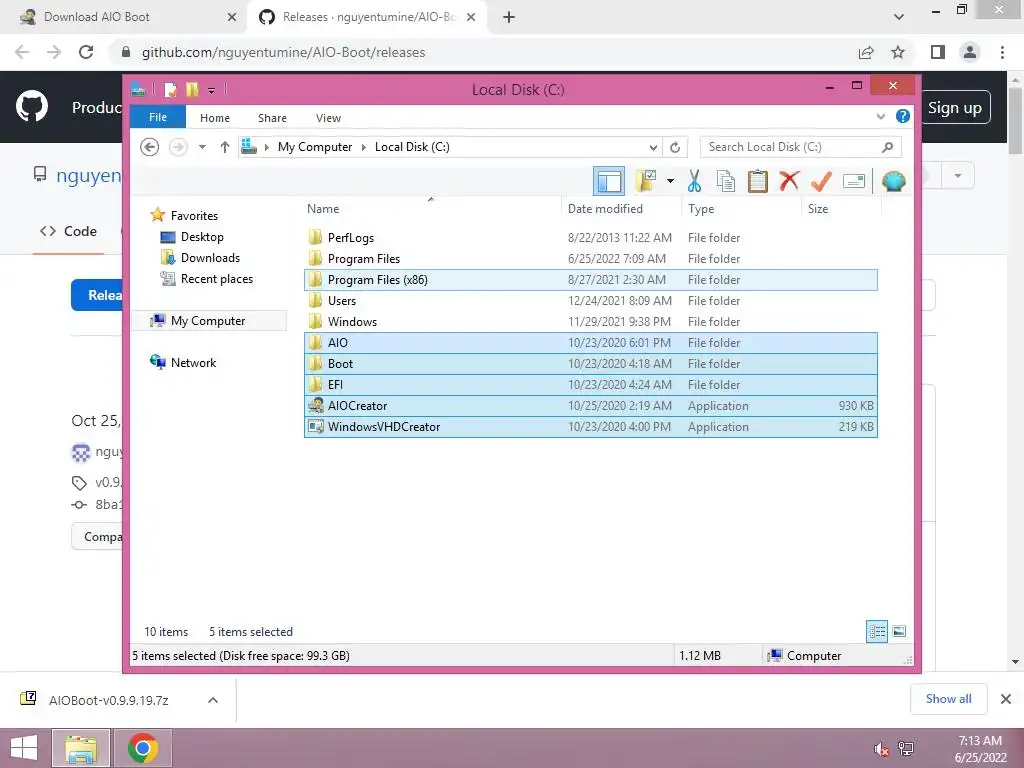
Task: Expand the ribbon with the chevron
Action: pyautogui.click(x=880, y=116)
